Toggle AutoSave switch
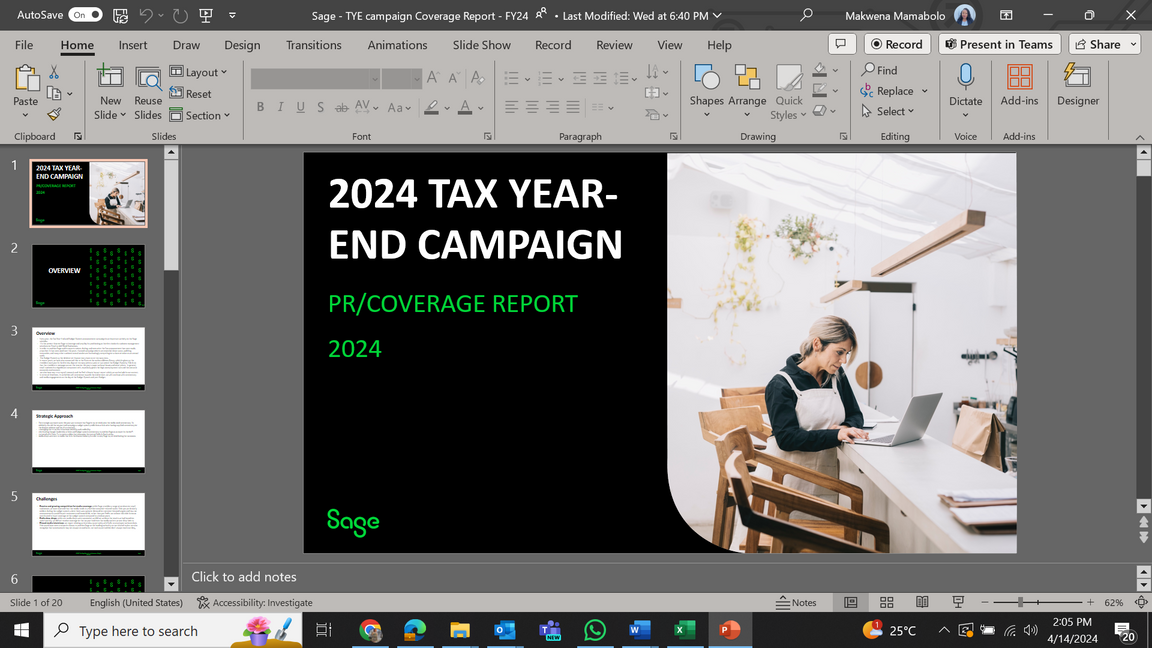 coord(85,15)
